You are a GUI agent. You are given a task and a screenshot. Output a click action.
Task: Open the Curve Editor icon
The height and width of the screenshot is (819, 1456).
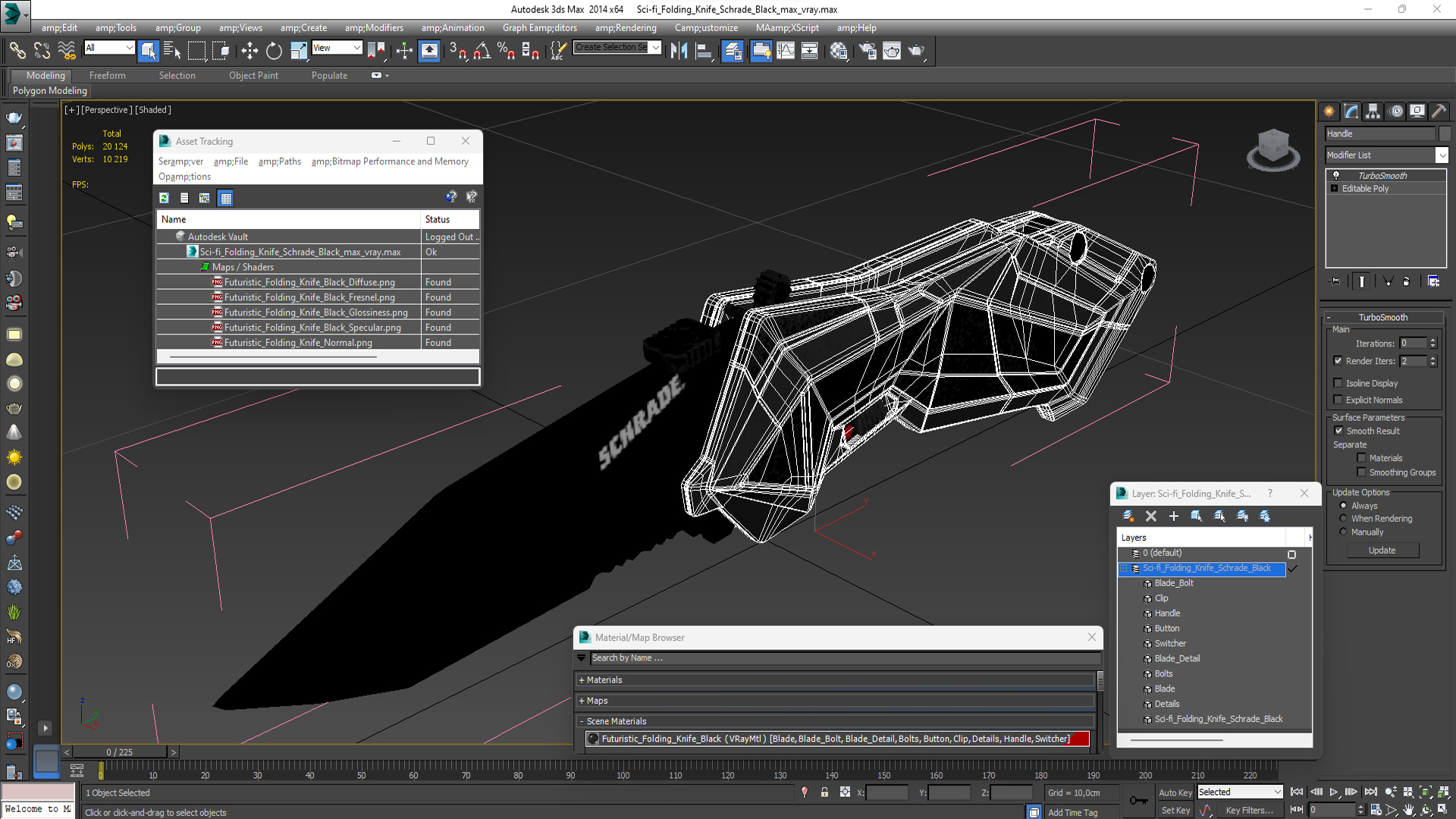click(786, 51)
